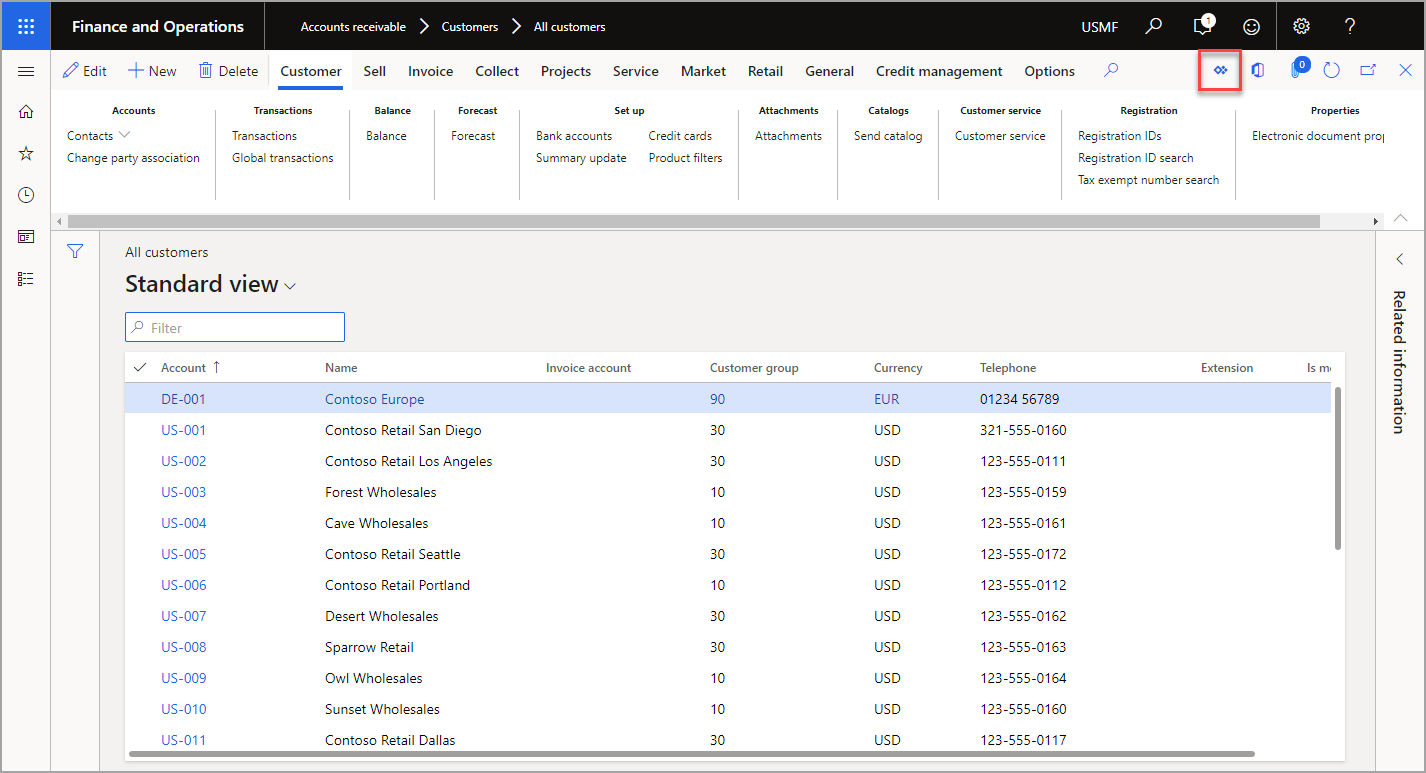Viewport: 1426px width, 773px height.
Task: Switch to the Invoice tab
Action: point(431,71)
